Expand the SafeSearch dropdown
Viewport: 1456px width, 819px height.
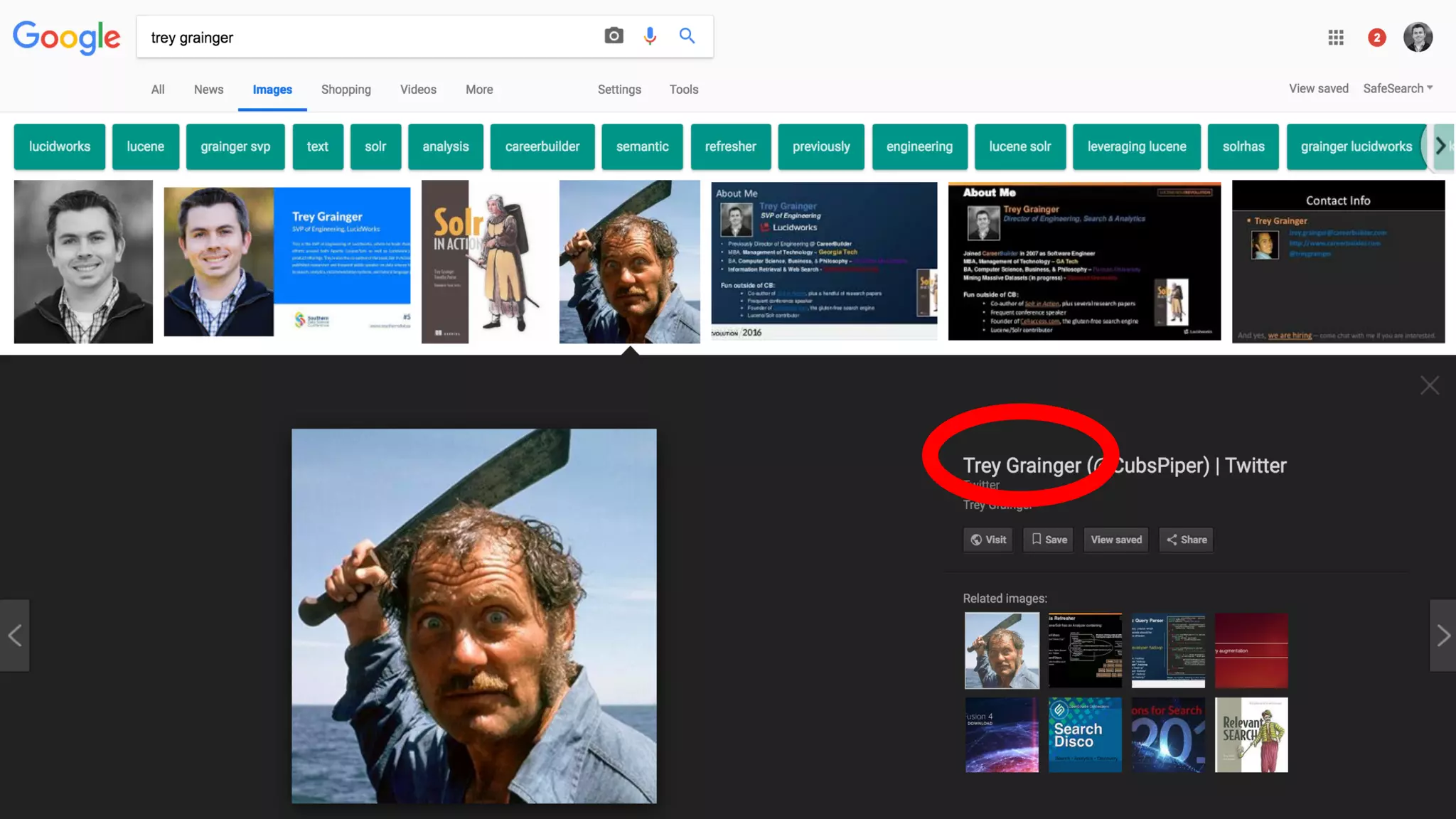click(x=1398, y=89)
